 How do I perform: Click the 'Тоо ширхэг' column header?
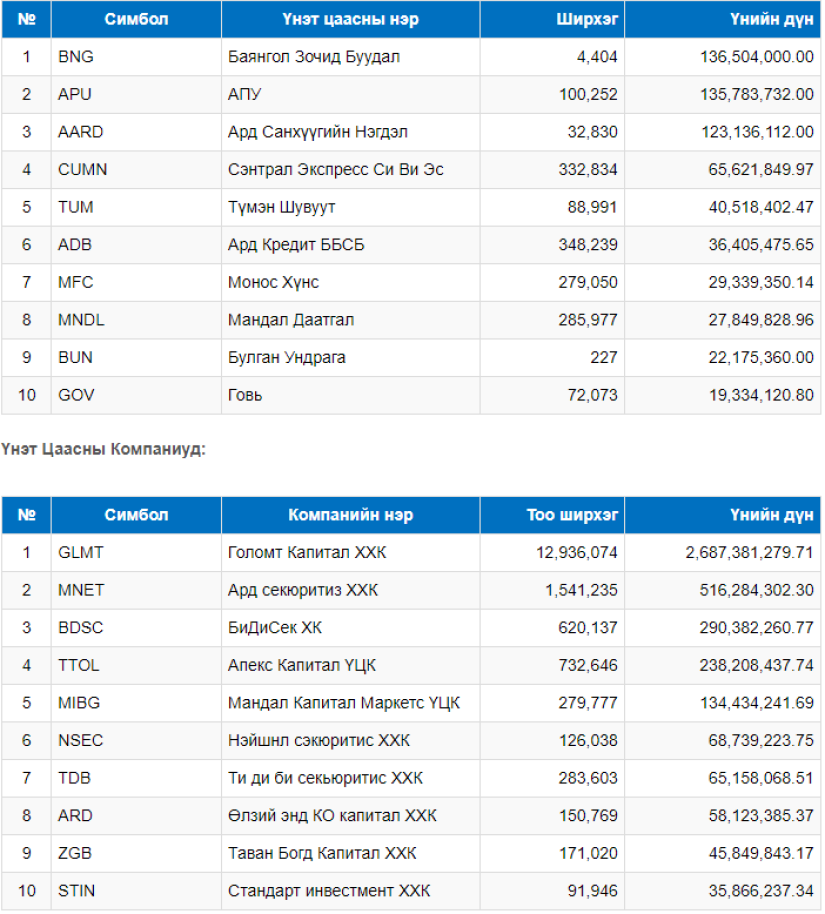(x=552, y=515)
